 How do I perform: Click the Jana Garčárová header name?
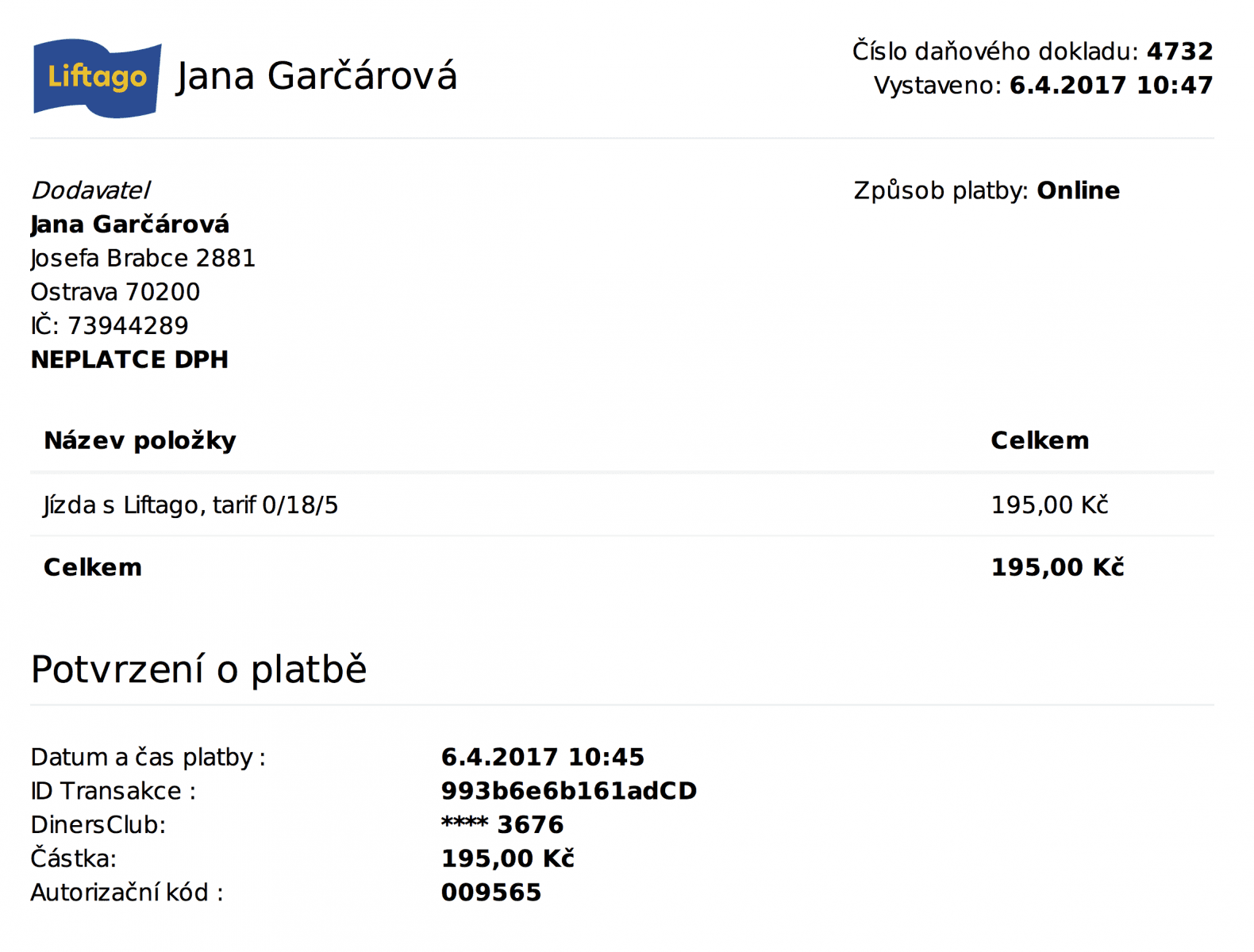pyautogui.click(x=317, y=77)
